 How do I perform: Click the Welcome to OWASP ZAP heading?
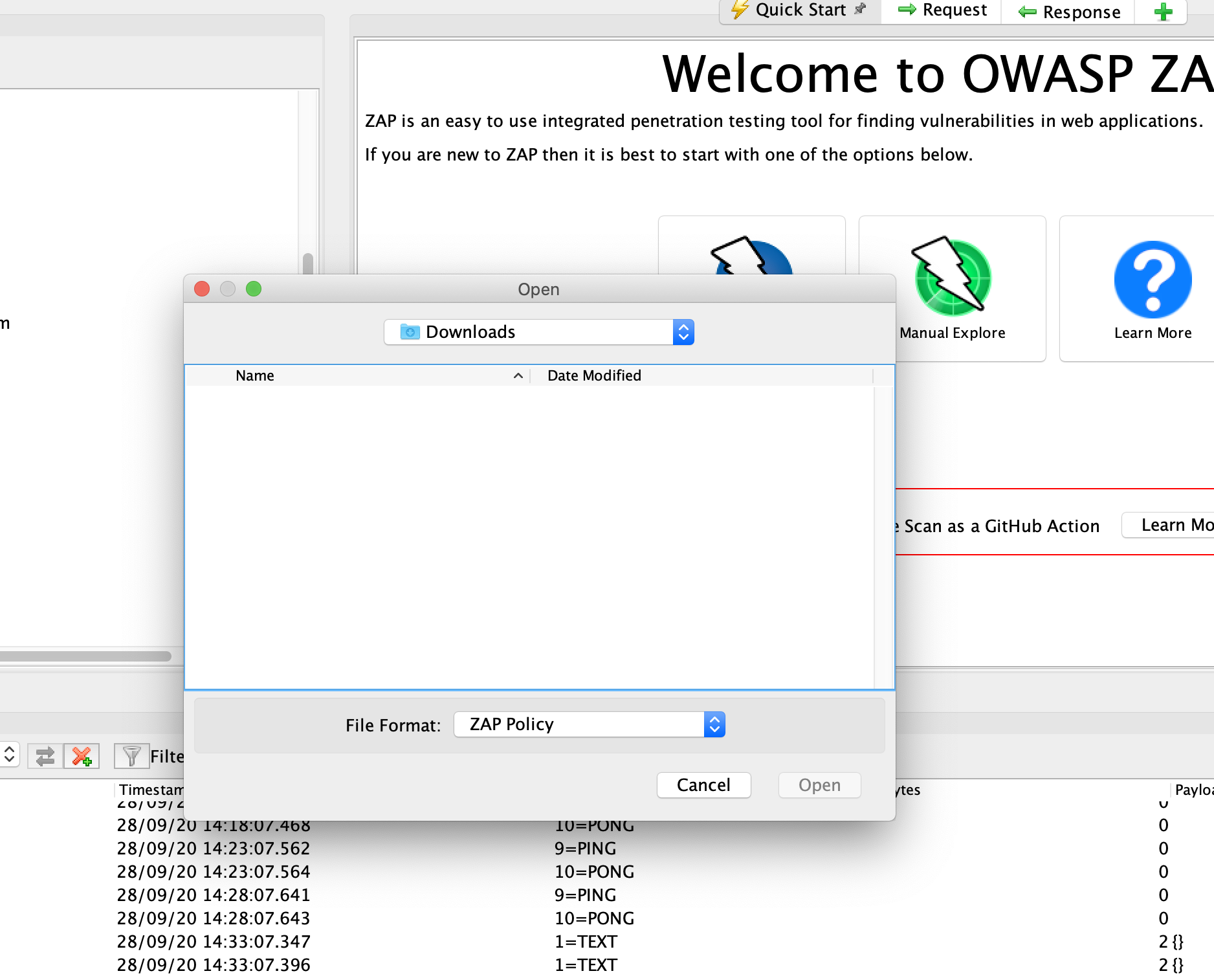tap(937, 74)
